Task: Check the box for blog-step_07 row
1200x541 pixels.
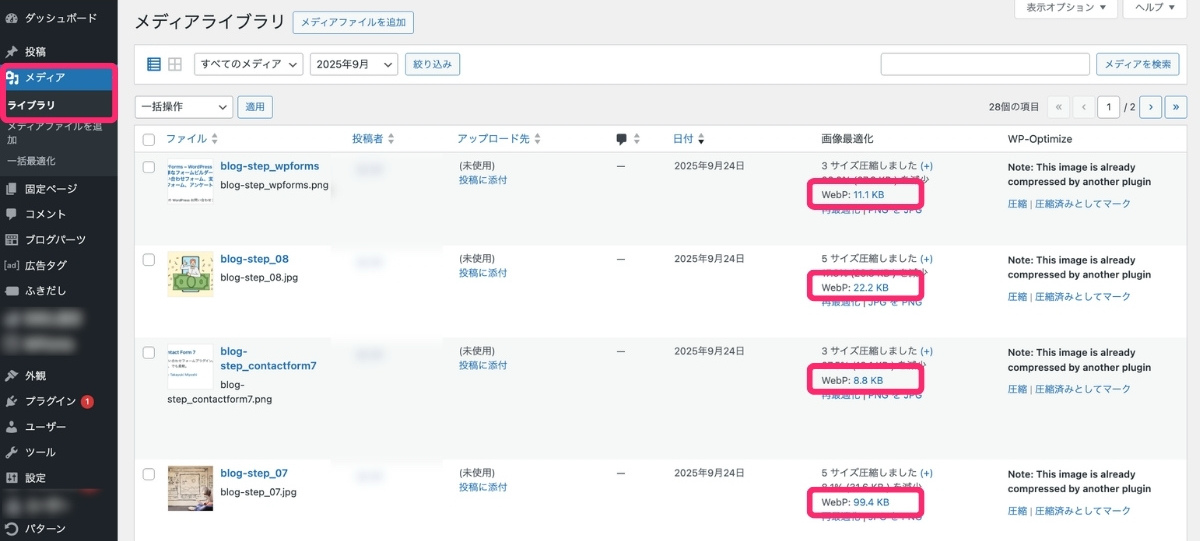Action: point(149,474)
